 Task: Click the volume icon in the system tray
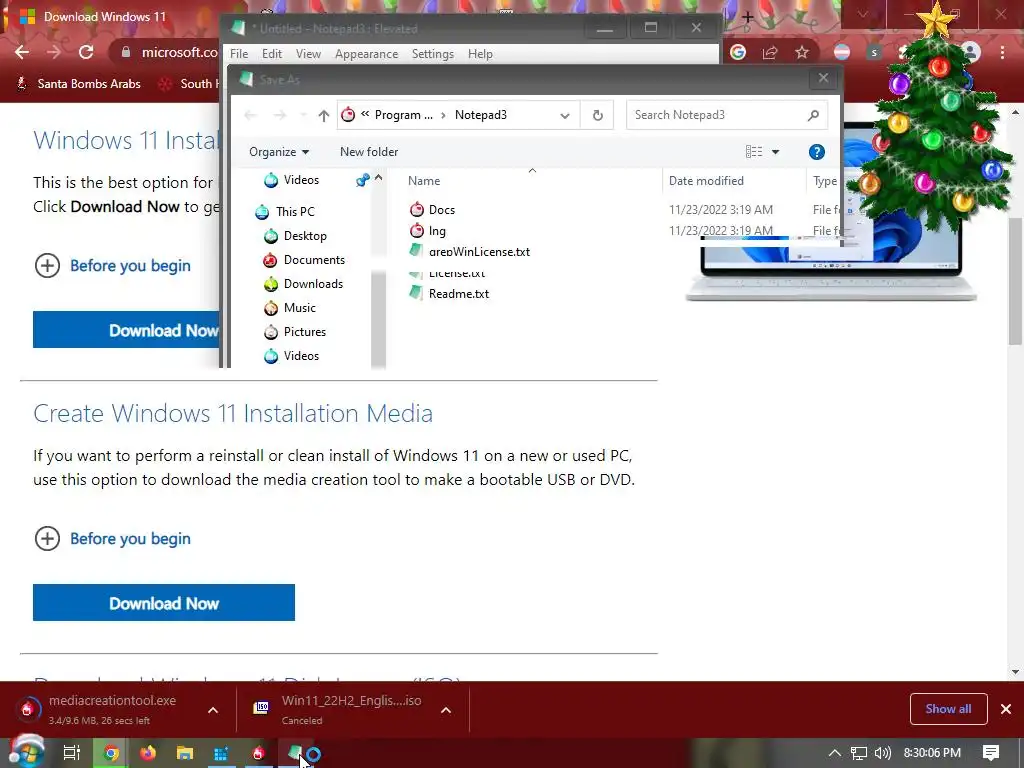(x=883, y=753)
